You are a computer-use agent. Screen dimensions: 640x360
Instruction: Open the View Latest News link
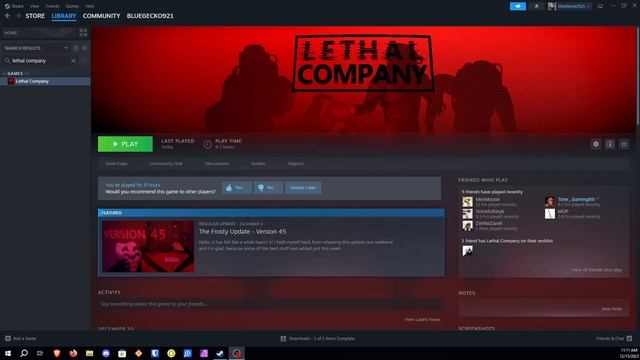pos(422,320)
